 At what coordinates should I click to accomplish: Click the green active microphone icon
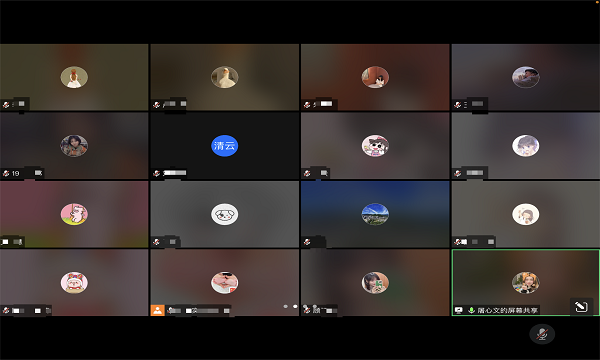pos(471,310)
